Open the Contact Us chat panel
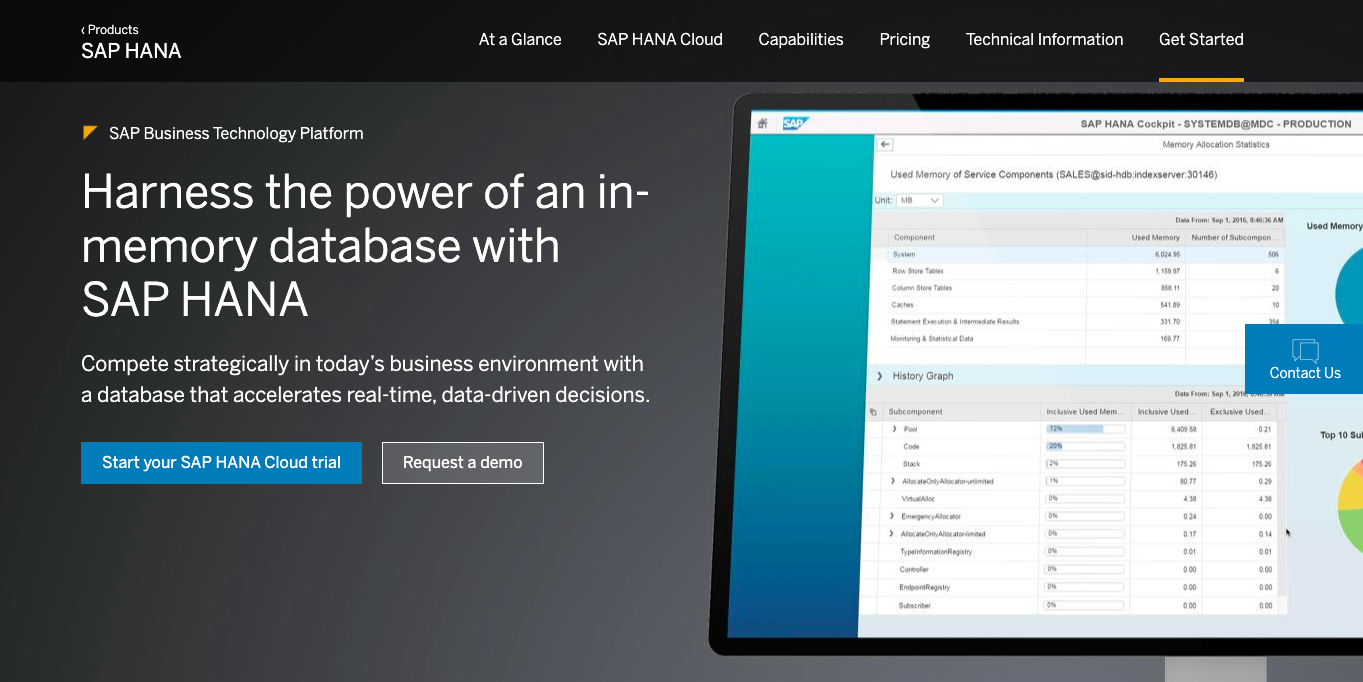This screenshot has height=682, width=1363. click(x=1304, y=359)
